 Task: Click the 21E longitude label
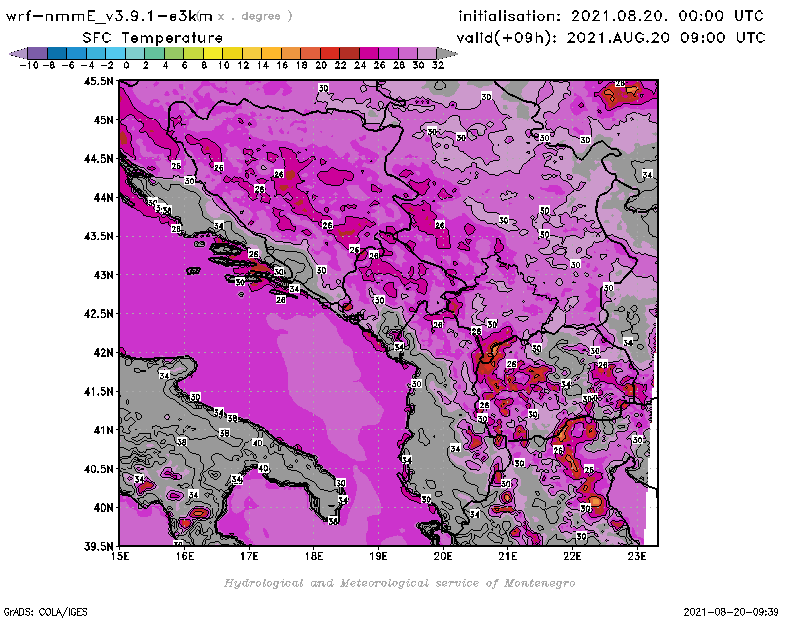coord(508,556)
